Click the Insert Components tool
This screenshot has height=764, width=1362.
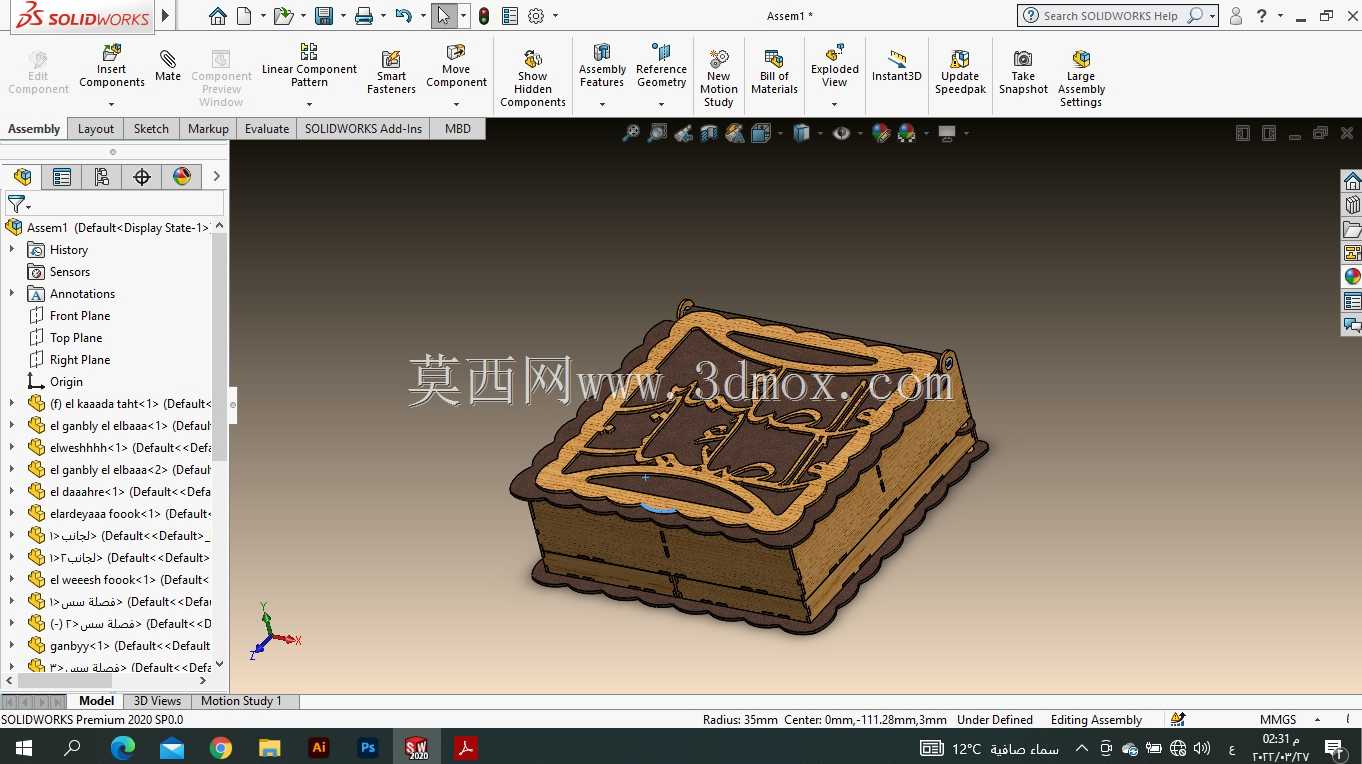tap(112, 65)
